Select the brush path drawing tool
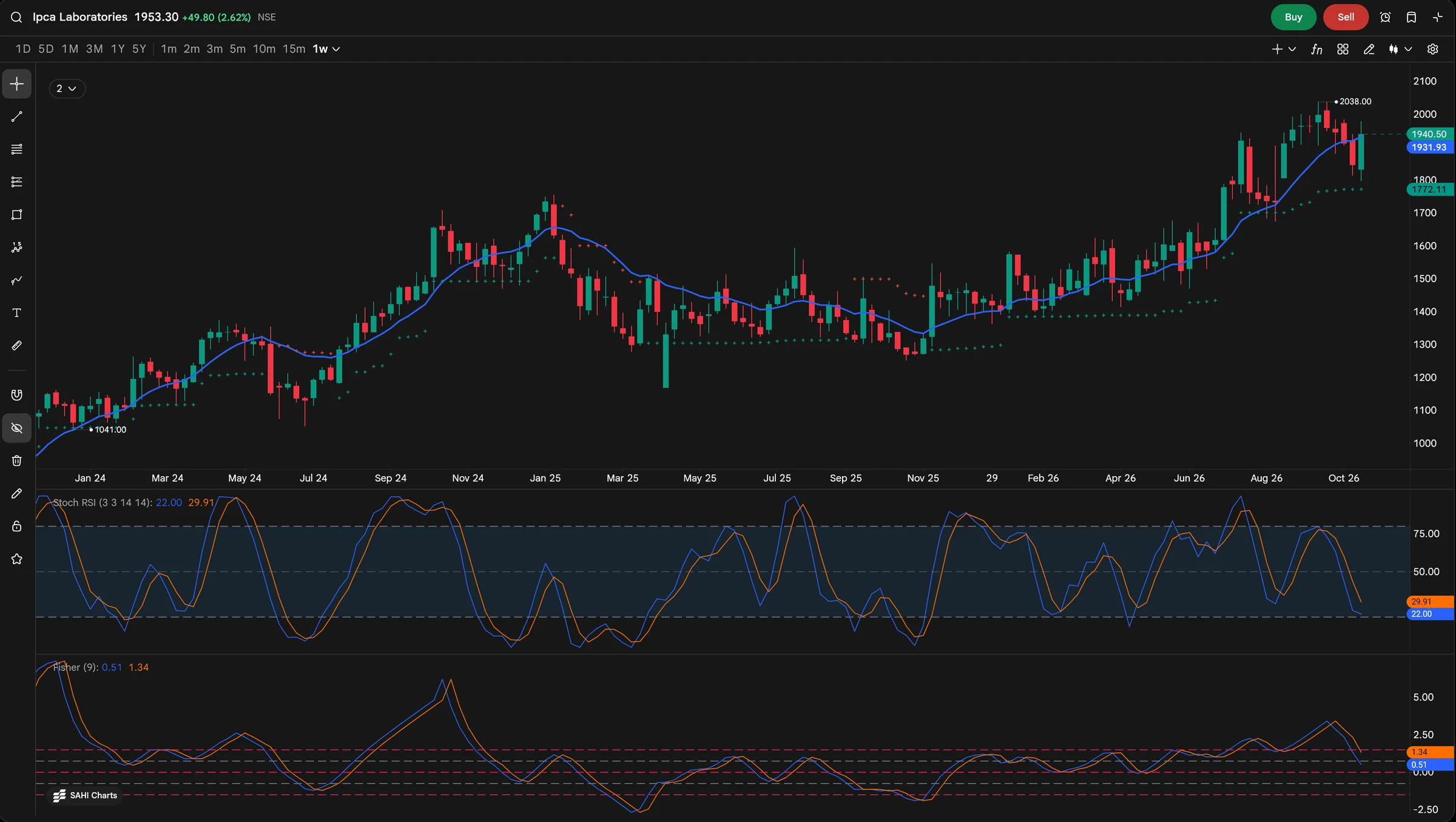Screen dimensions: 1456x822 click(17, 280)
